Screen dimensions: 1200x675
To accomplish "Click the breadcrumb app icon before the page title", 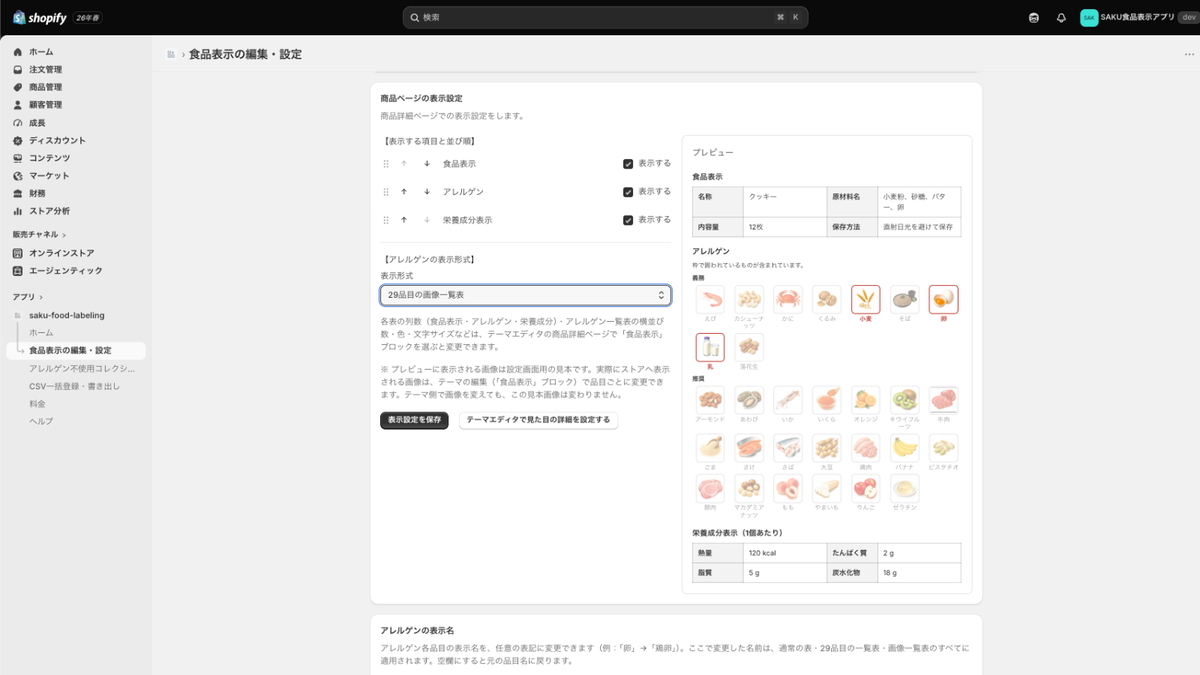I will tap(171, 54).
